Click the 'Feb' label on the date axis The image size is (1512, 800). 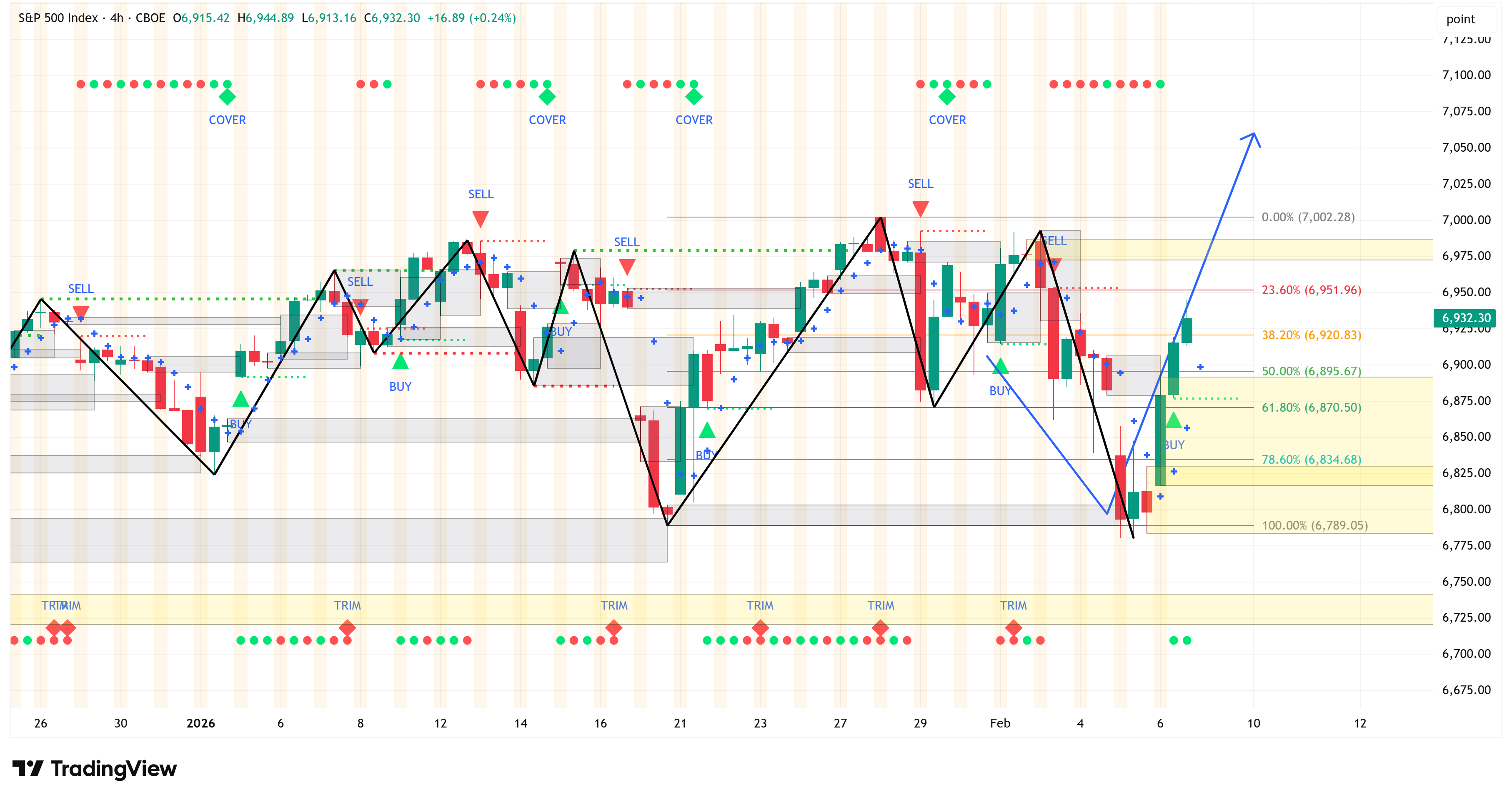click(1000, 723)
